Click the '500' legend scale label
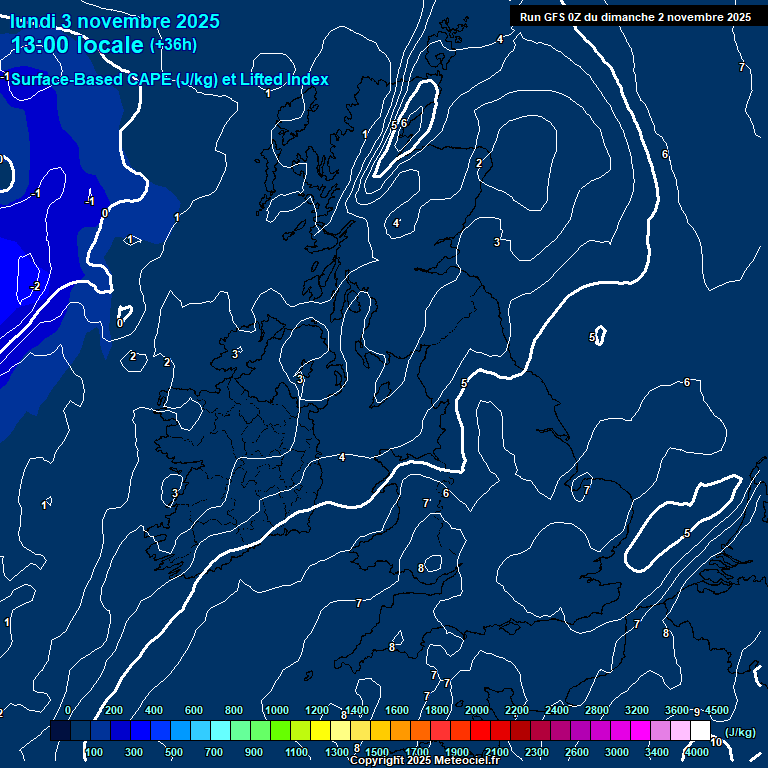The image size is (768, 768). pos(174,752)
